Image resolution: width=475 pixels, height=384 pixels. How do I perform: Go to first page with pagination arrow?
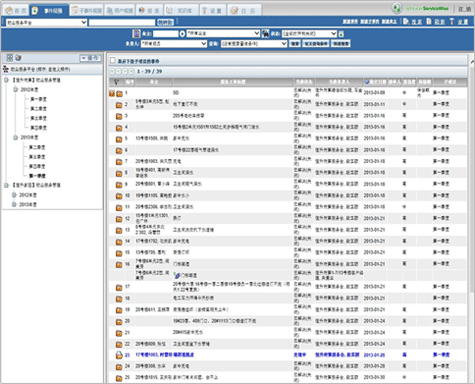pos(112,71)
